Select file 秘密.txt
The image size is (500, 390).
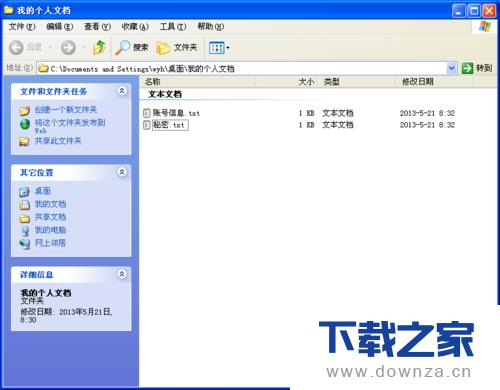coord(170,125)
